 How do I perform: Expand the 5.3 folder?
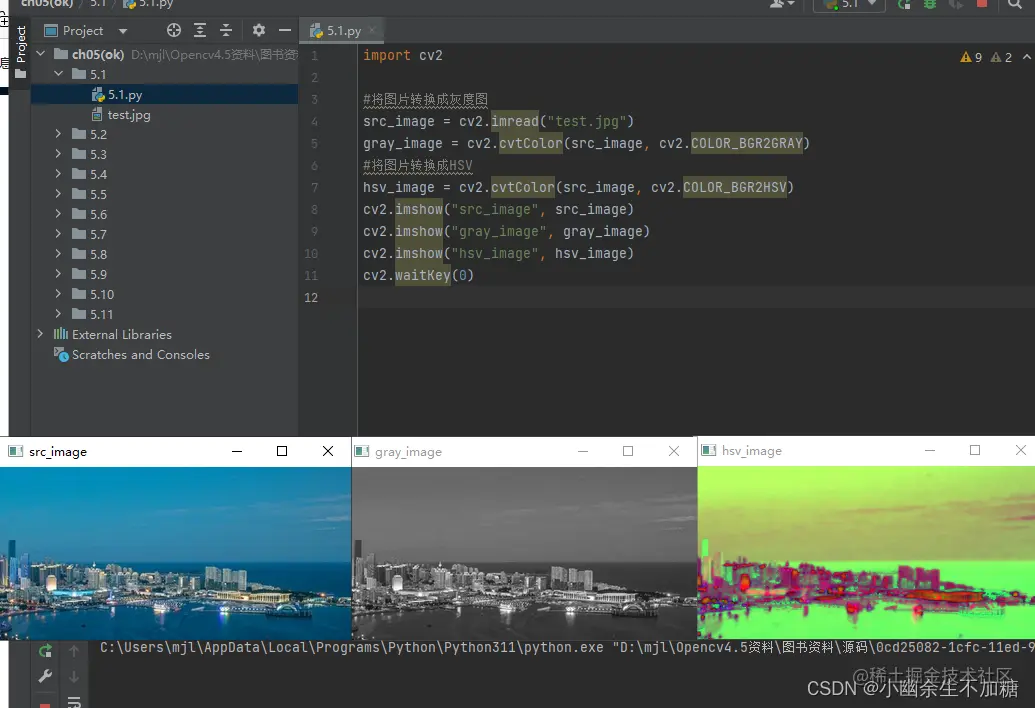tap(59, 154)
